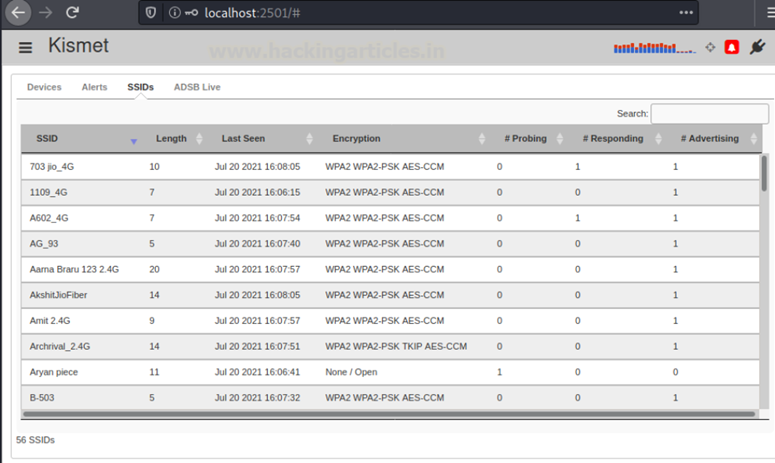Sort table by Encryption column
Screen dimensions: 775x463
pyautogui.click(x=403, y=138)
